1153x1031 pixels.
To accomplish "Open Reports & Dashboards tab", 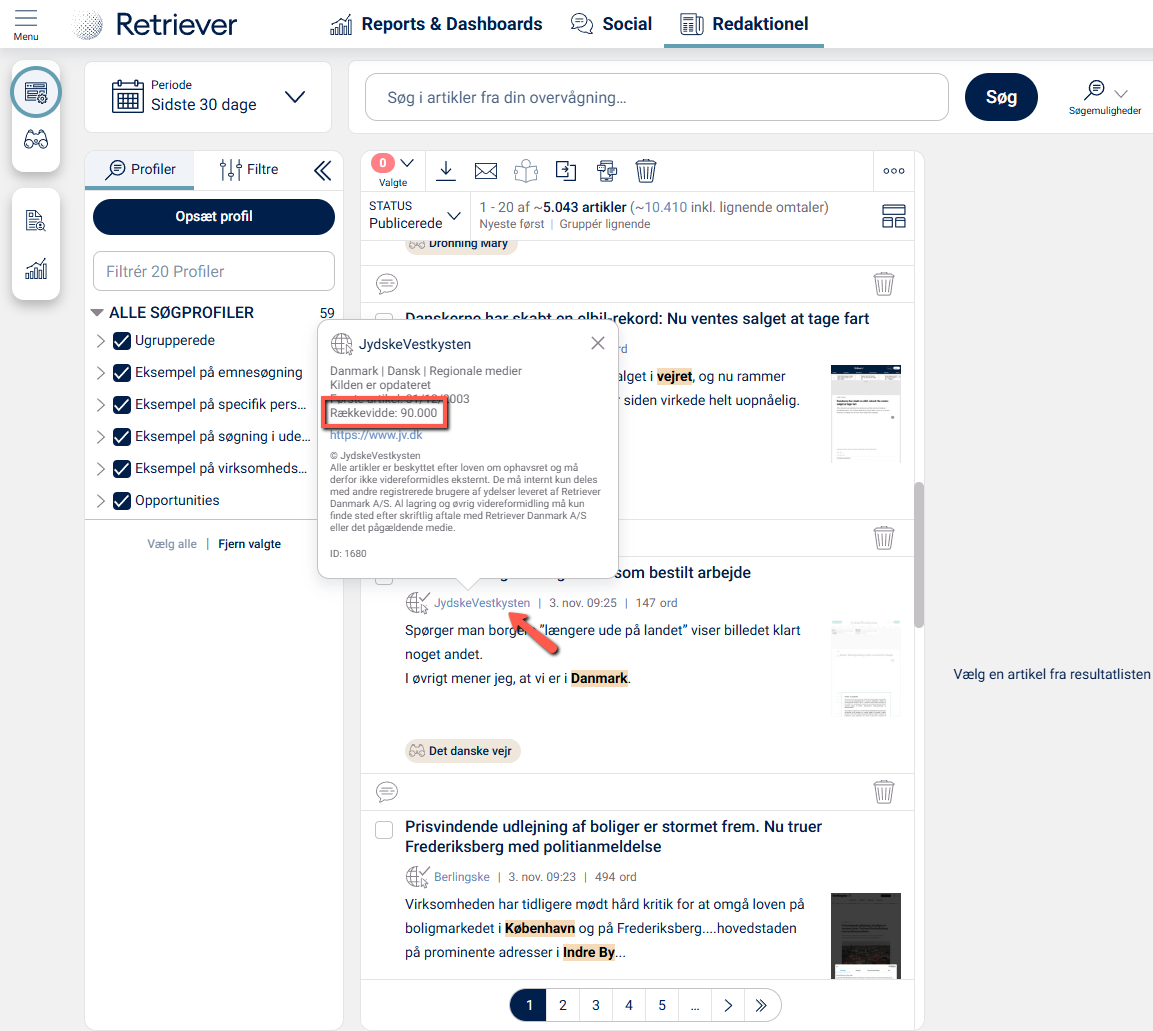I will point(436,24).
